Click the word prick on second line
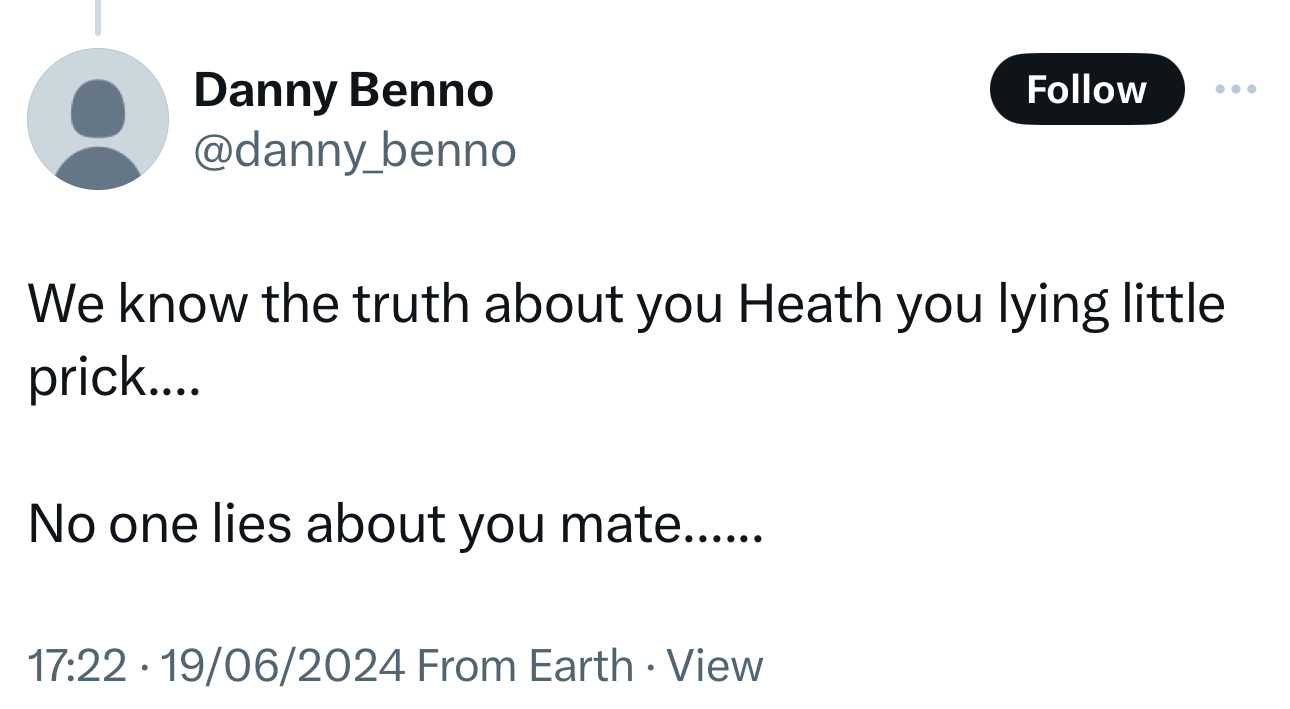Image resolution: width=1290 pixels, height=709 pixels. coord(87,377)
